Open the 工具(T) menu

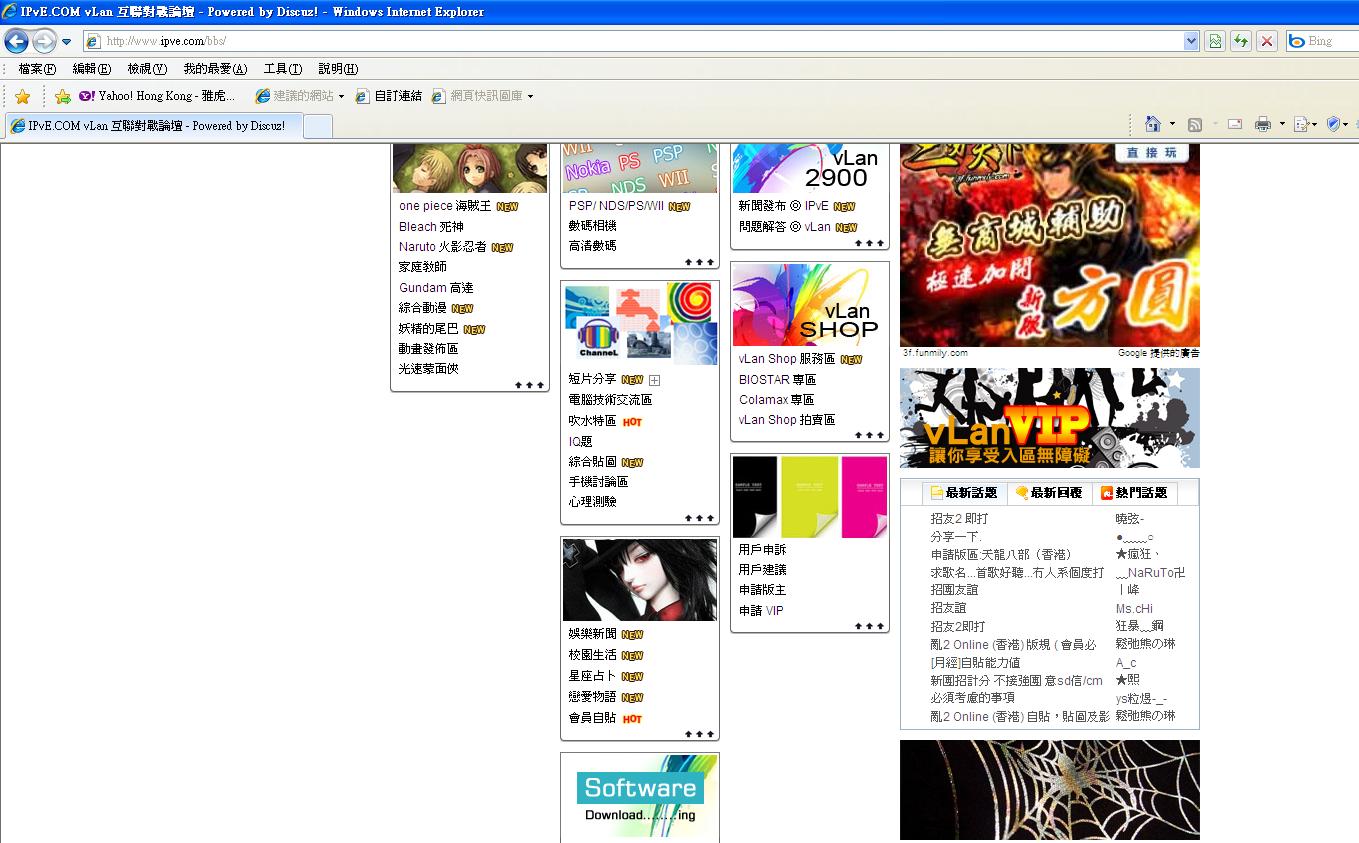click(282, 69)
